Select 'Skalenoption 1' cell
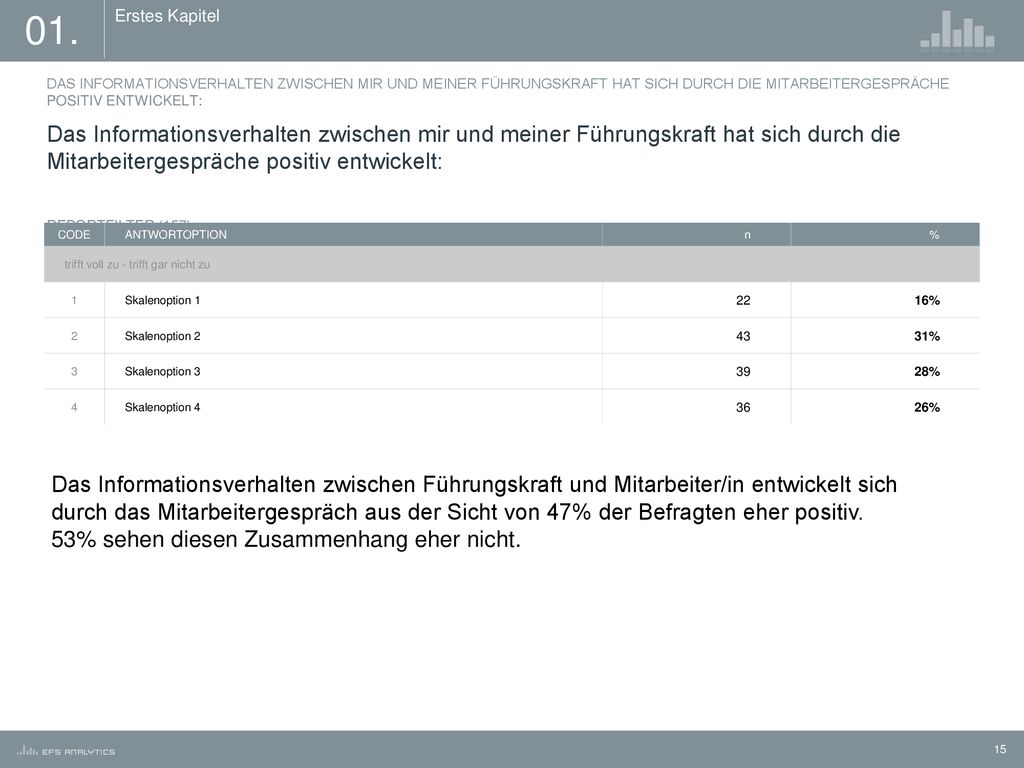The image size is (1024, 768). 162,300
